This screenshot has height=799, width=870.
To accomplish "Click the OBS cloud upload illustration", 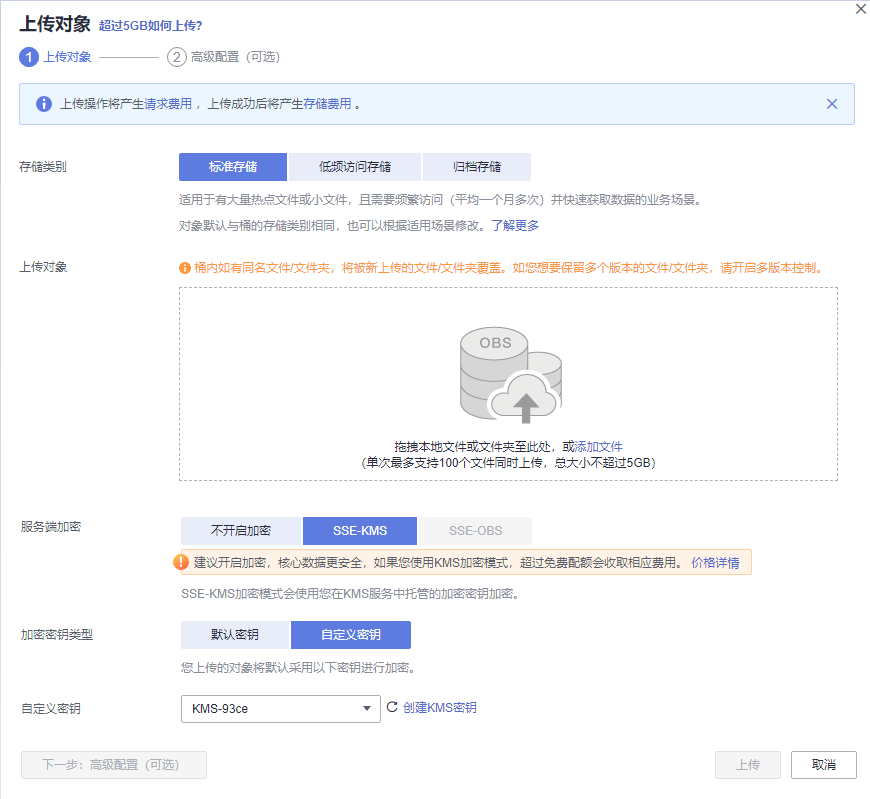I will 511,375.
